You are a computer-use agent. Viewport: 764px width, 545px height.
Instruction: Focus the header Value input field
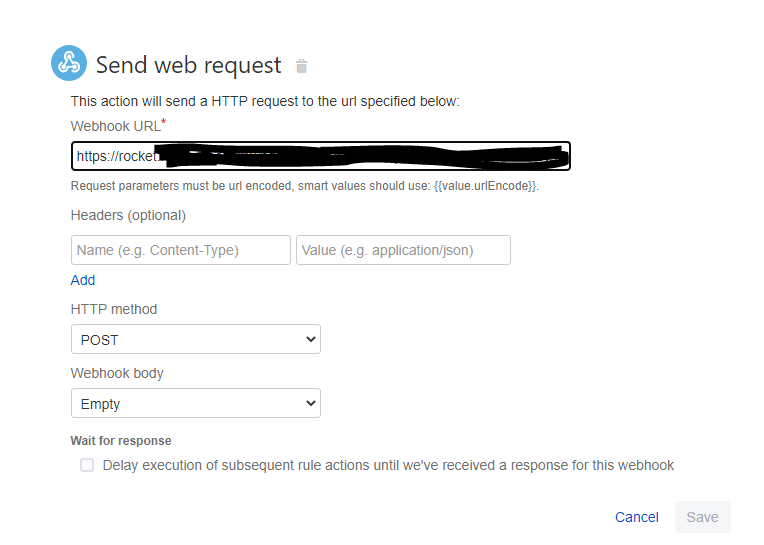click(x=403, y=250)
